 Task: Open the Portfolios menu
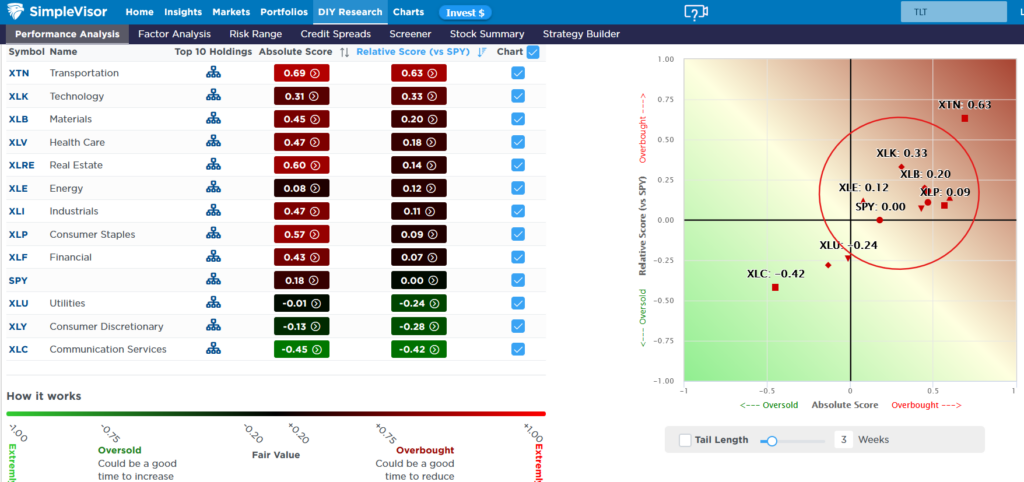click(284, 12)
